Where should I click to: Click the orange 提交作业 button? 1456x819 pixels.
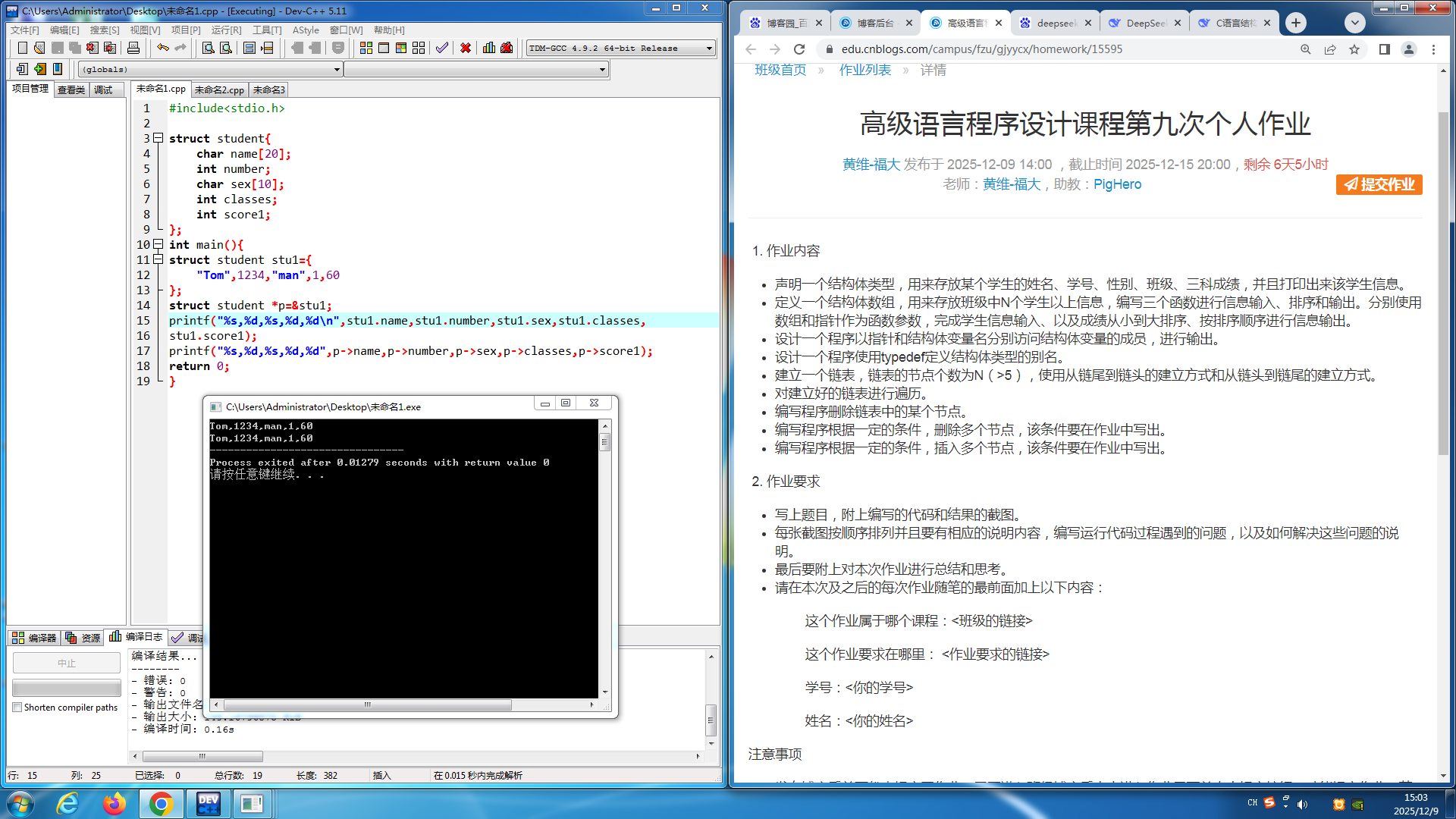(1379, 184)
